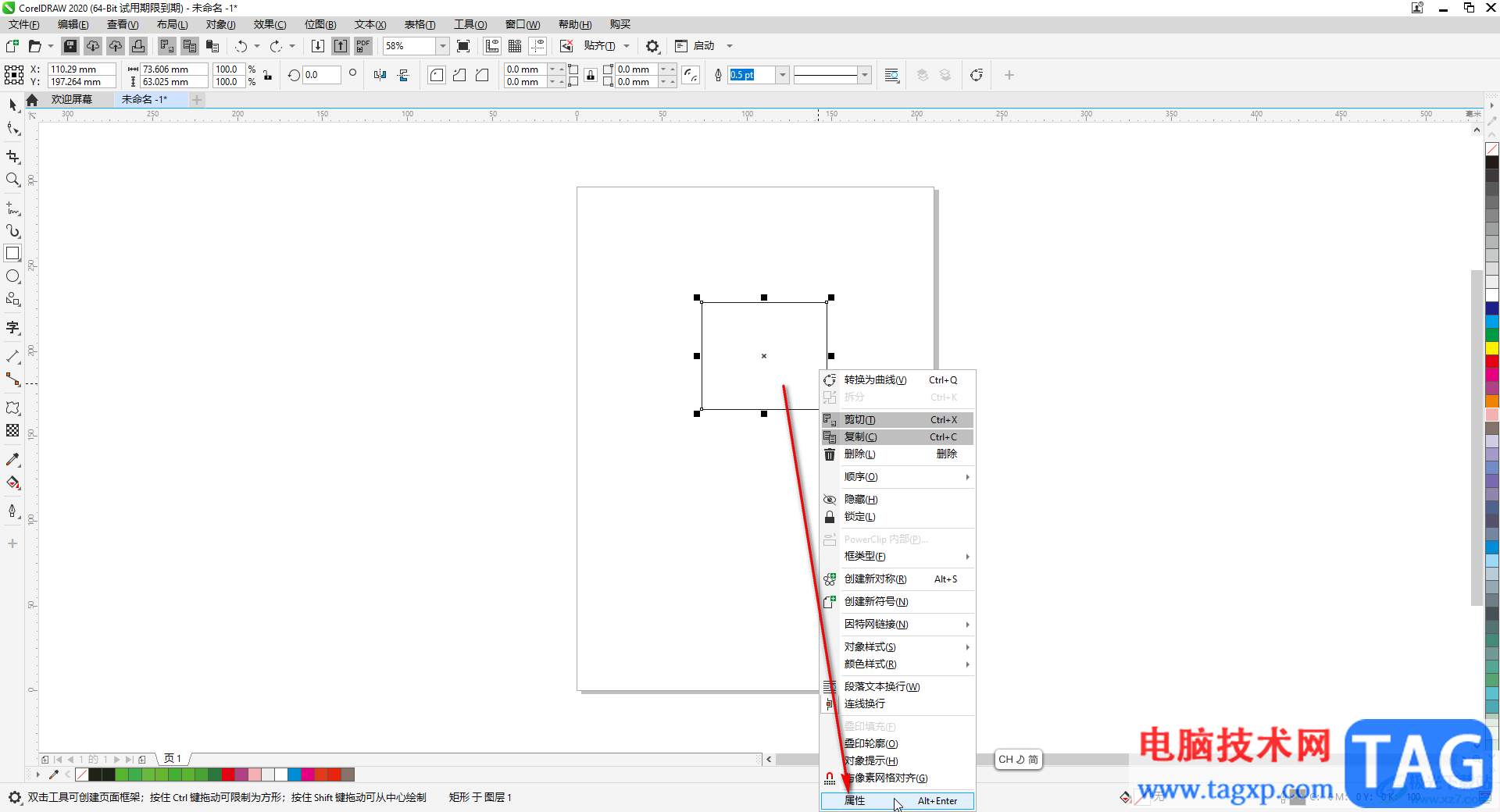Click the Undo arrow icon

(x=241, y=46)
